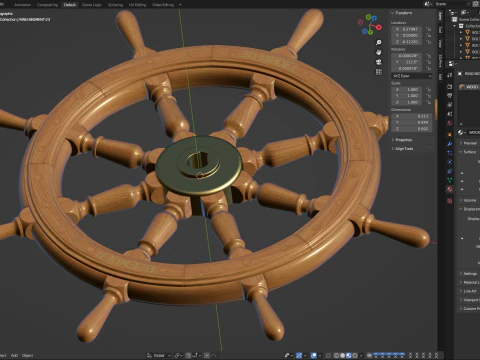Collapse the Collection in outliner
480x360 pixels.
pyautogui.click(x=455, y=26)
